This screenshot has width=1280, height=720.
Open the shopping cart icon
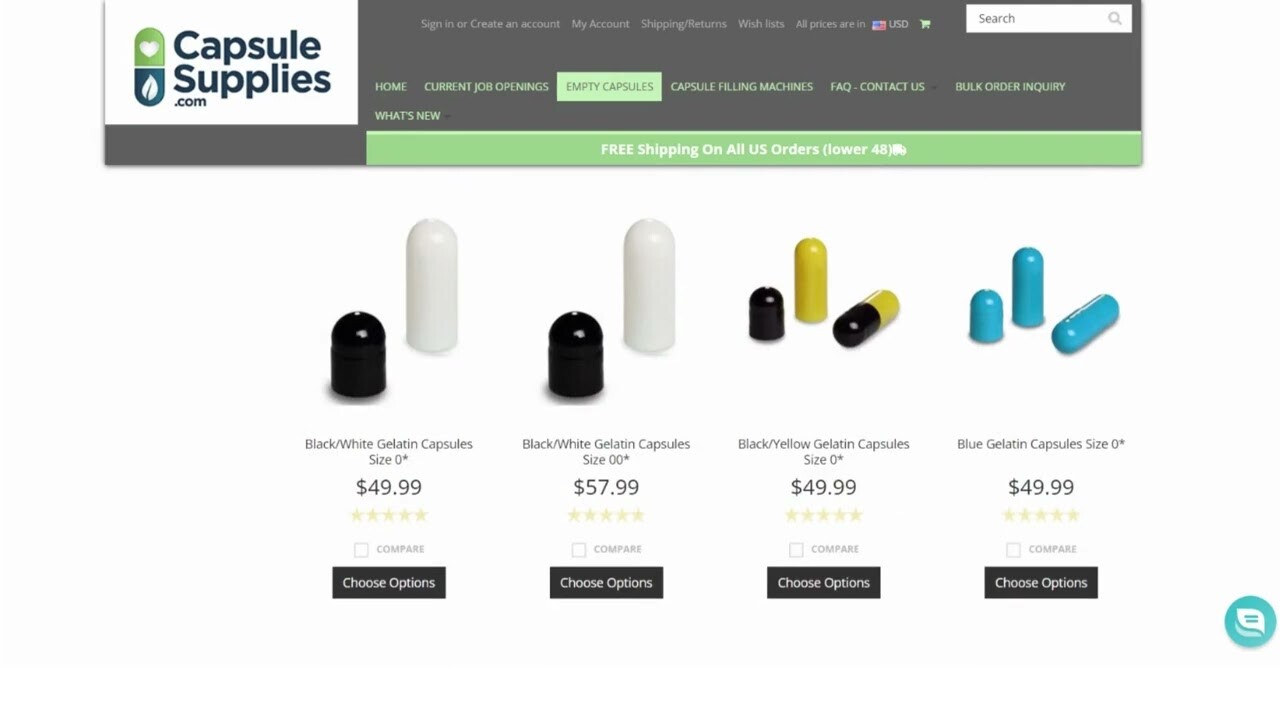click(x=925, y=24)
